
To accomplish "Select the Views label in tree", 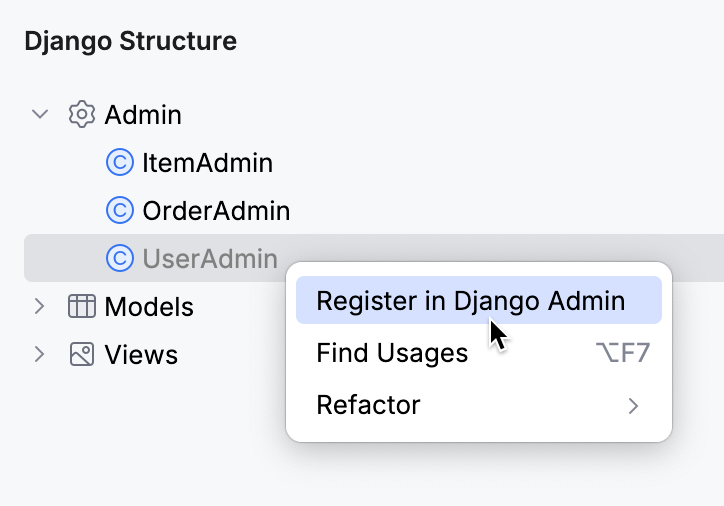I will 141,354.
